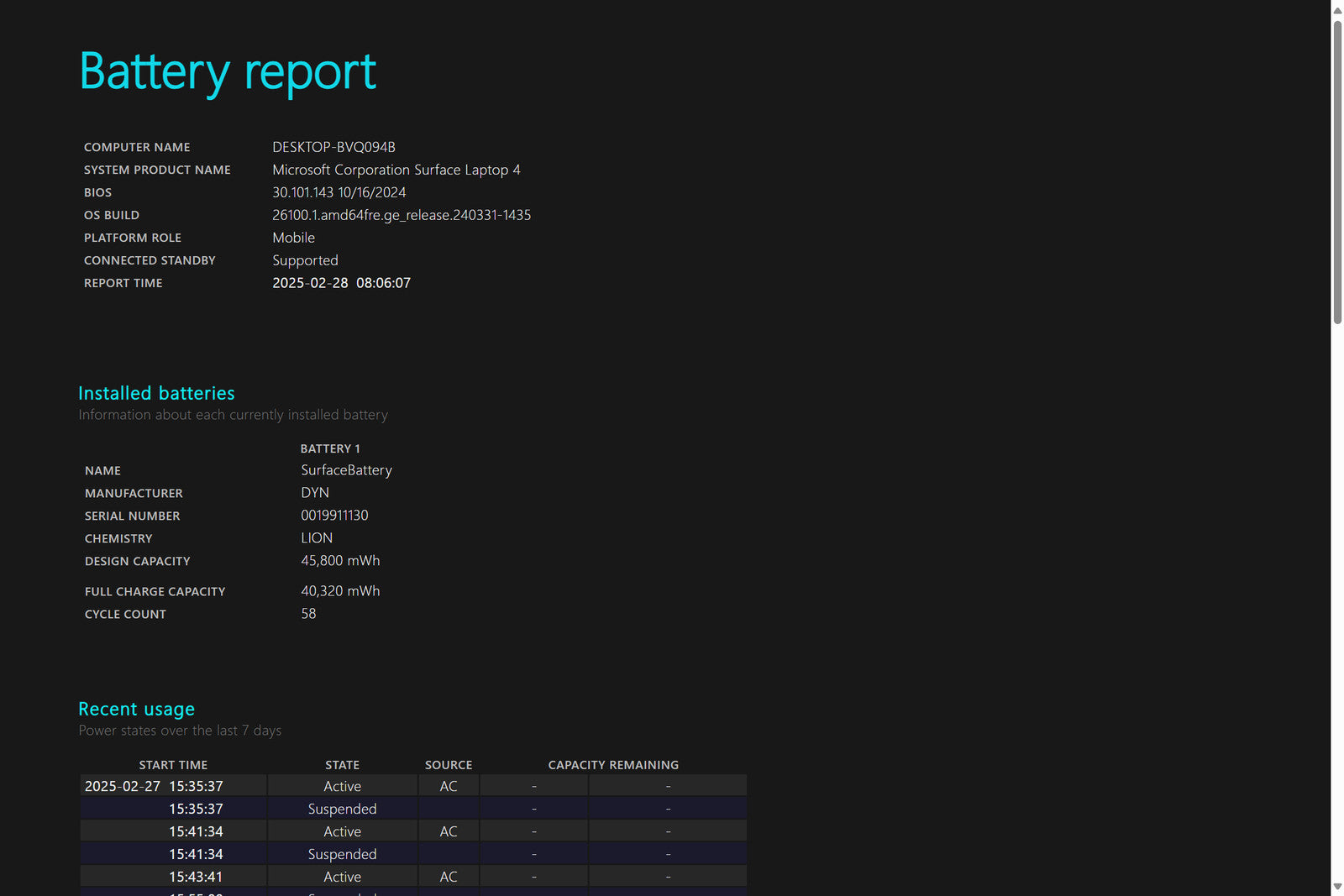1344x896 pixels.
Task: Click serial number 0019911130
Action: point(334,516)
